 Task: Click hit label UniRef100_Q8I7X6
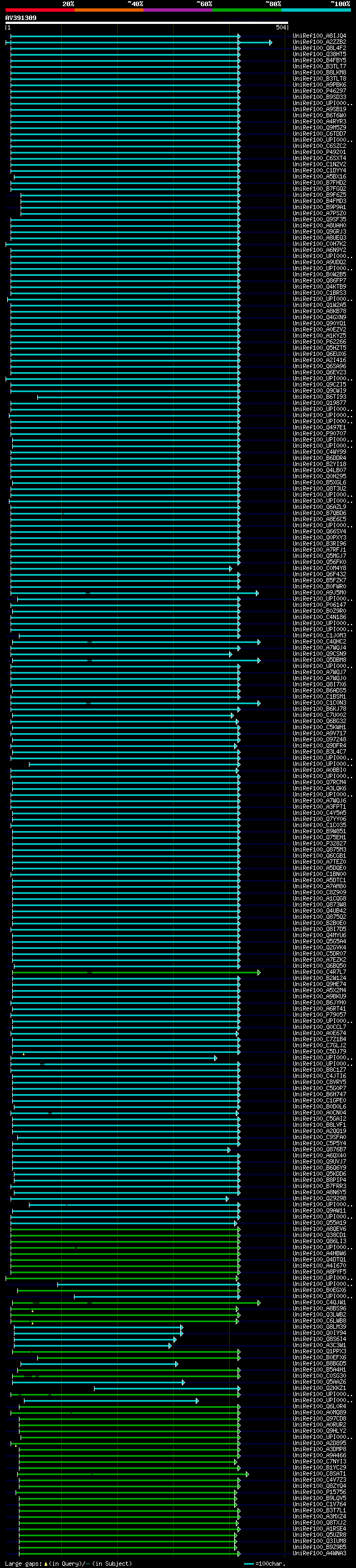point(319,684)
